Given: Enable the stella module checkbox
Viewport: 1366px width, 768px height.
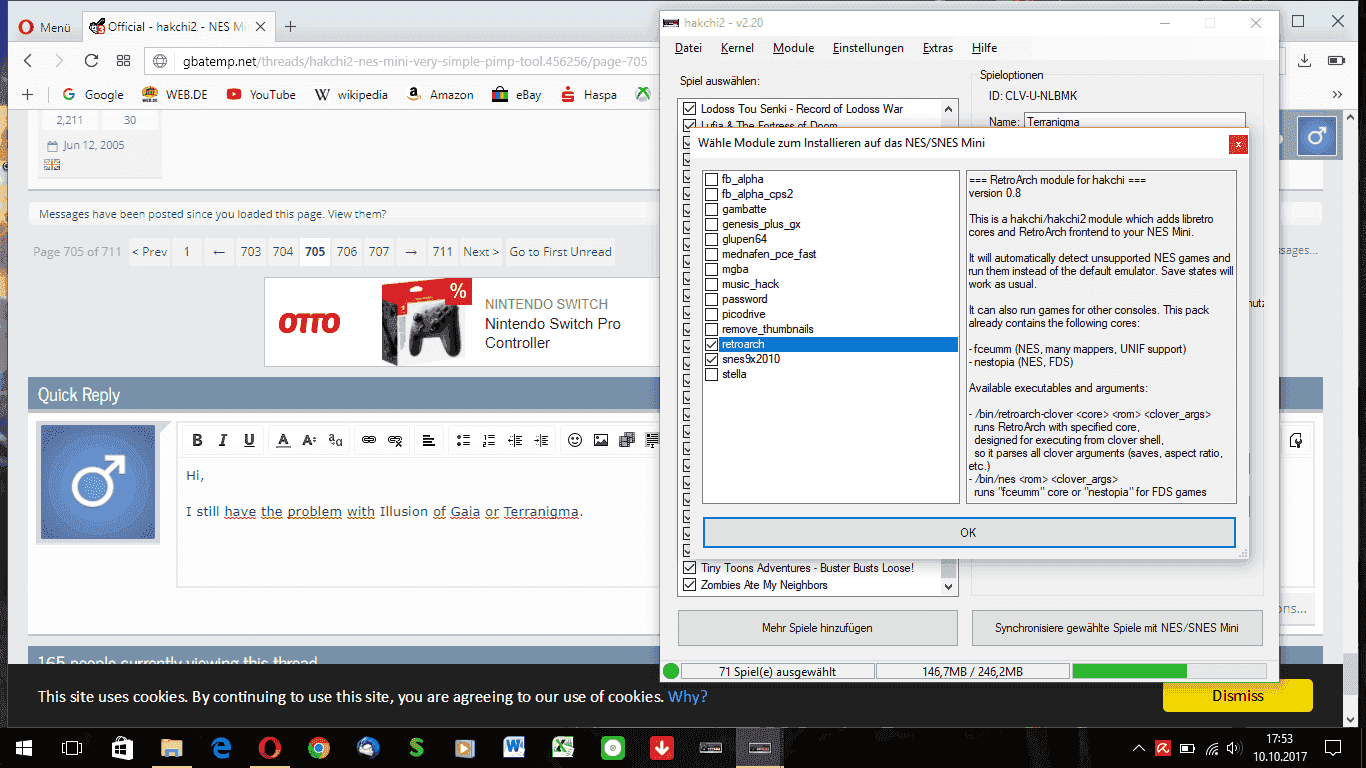Looking at the screenshot, I should tap(711, 374).
